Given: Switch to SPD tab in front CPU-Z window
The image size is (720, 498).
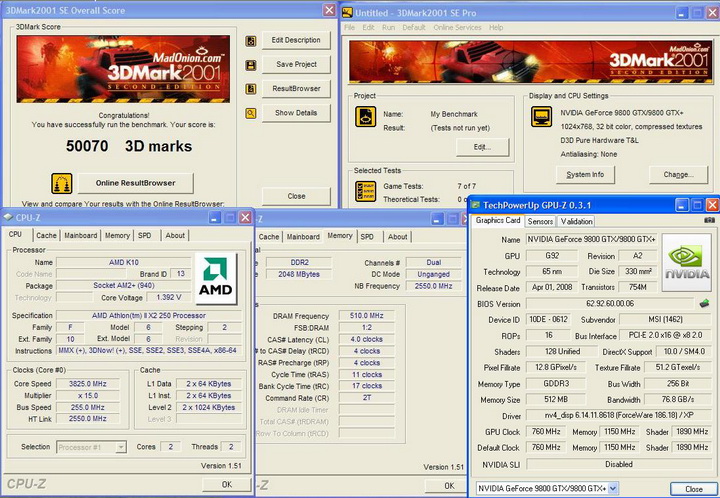Looking at the screenshot, I should click(145, 235).
